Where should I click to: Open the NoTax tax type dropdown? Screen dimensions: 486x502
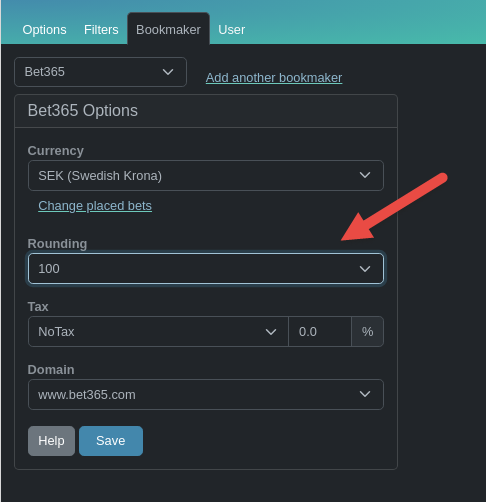click(x=158, y=332)
